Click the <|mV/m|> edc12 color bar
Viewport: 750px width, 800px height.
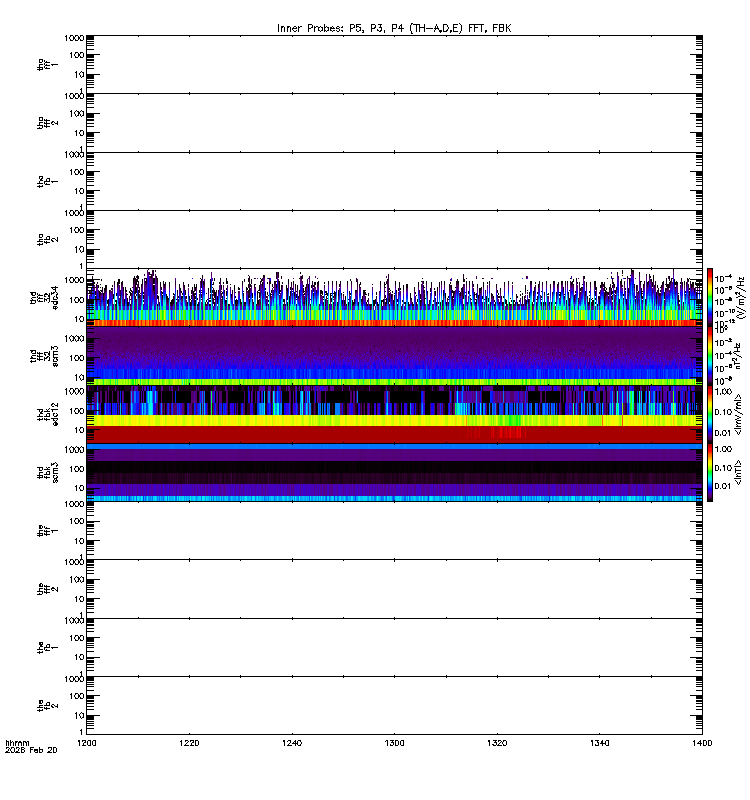[710, 414]
